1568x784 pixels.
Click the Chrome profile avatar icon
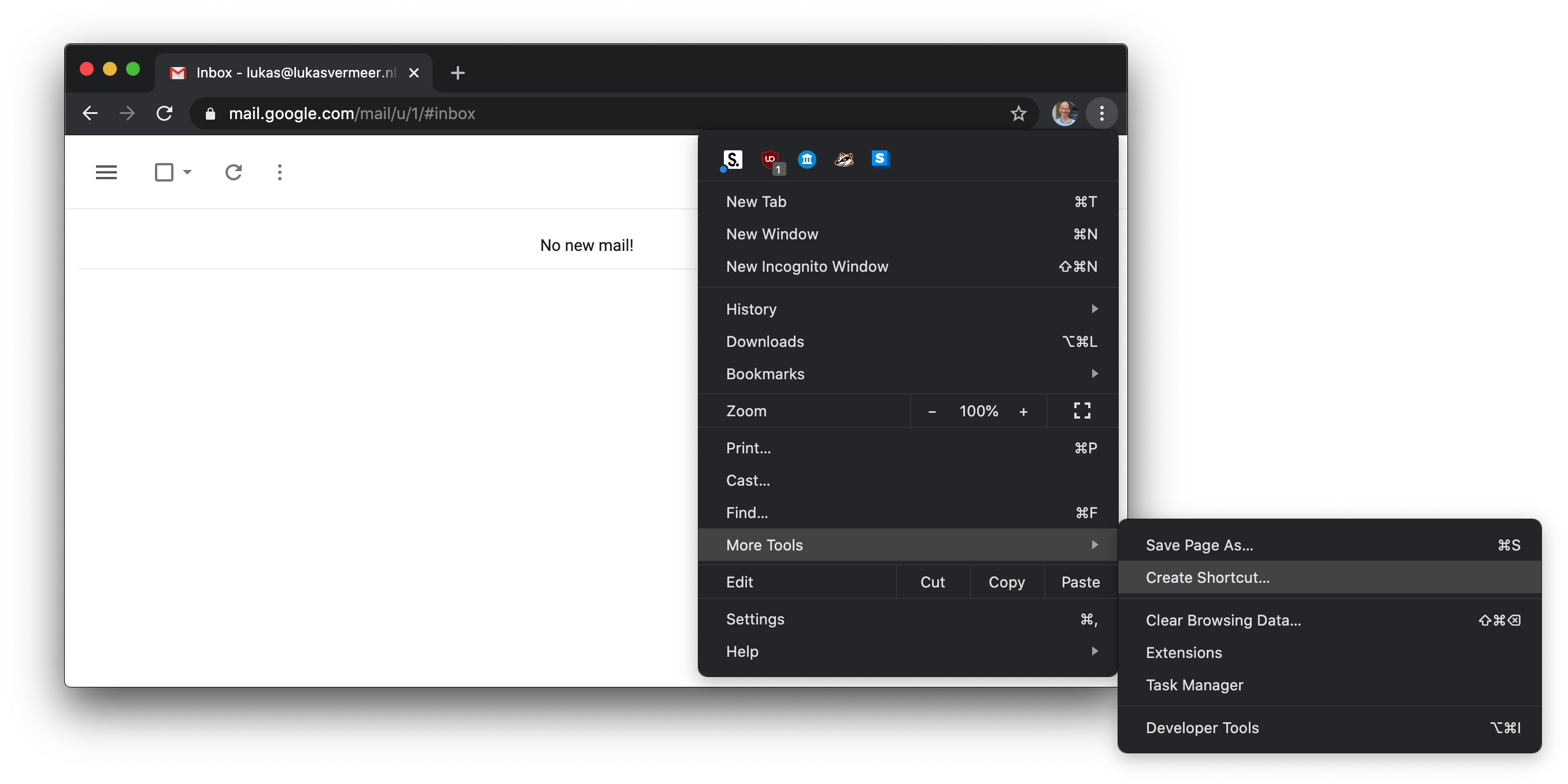pos(1065,112)
